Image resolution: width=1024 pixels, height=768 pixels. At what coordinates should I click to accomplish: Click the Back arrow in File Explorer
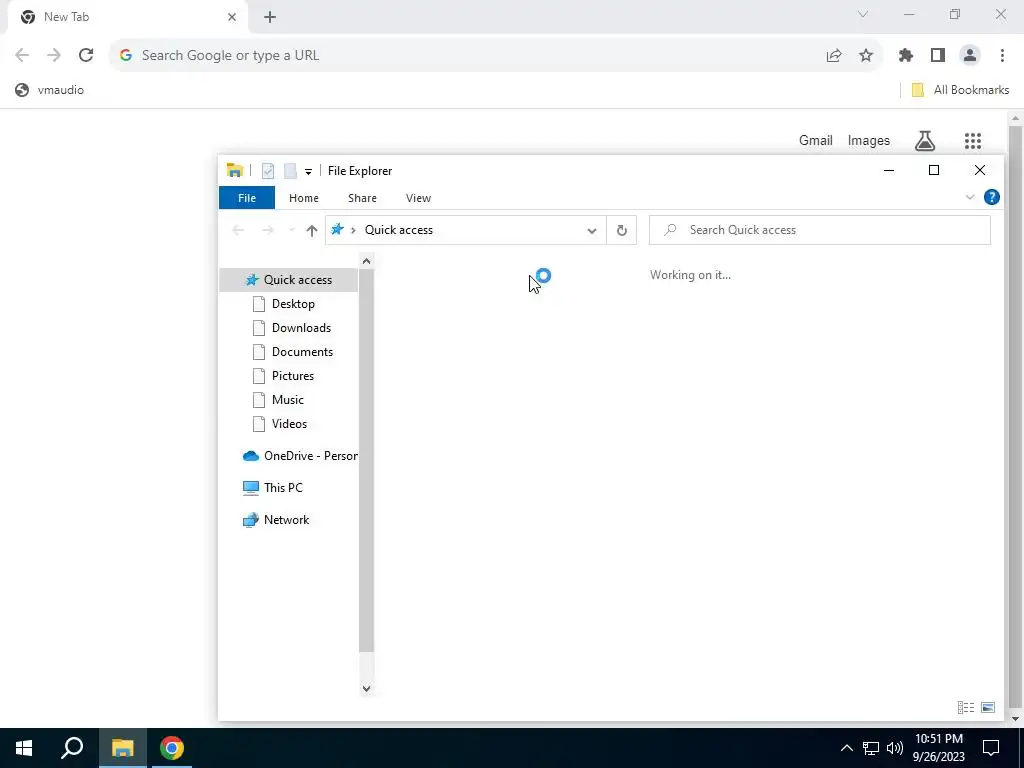(238, 230)
